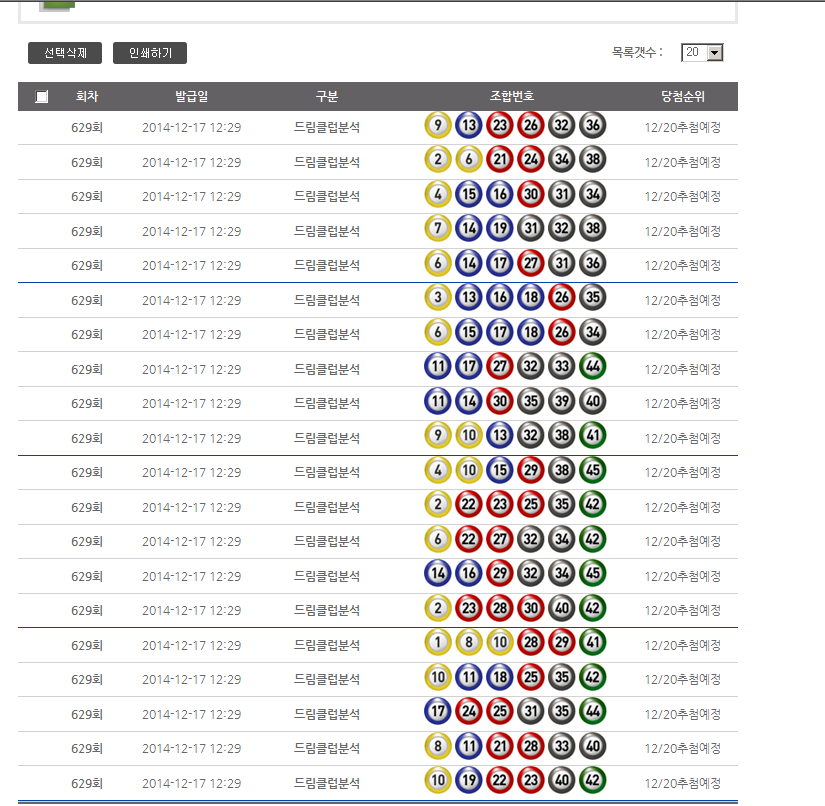Click the yellow number 7 lottery ball

pos(438,231)
